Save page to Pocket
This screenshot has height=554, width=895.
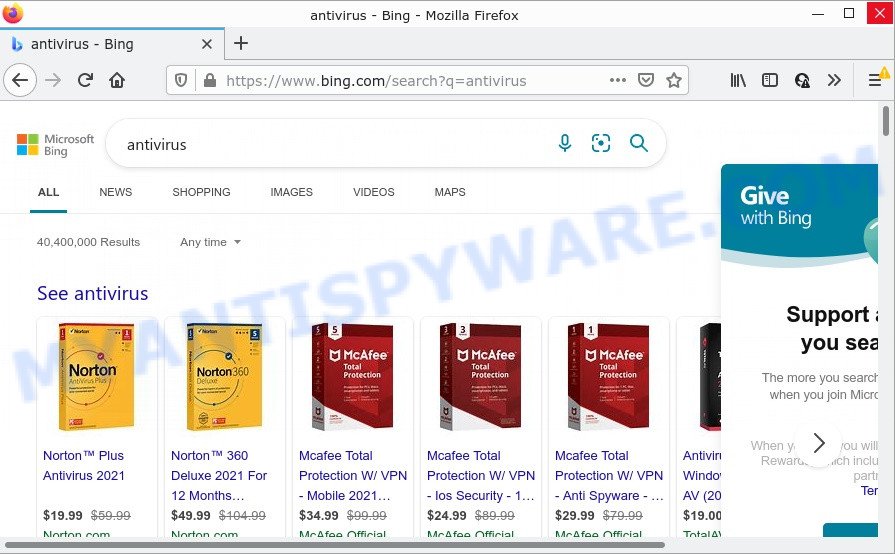(x=646, y=80)
